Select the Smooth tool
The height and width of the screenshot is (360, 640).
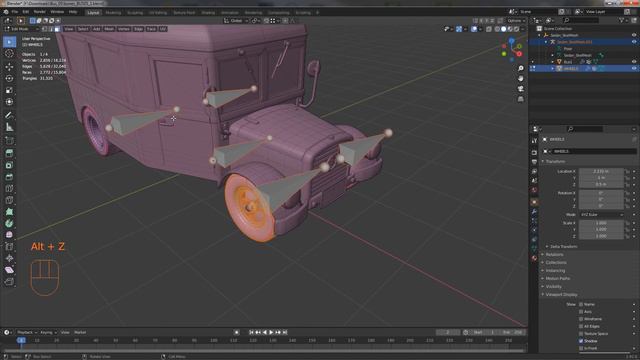coord(9,235)
